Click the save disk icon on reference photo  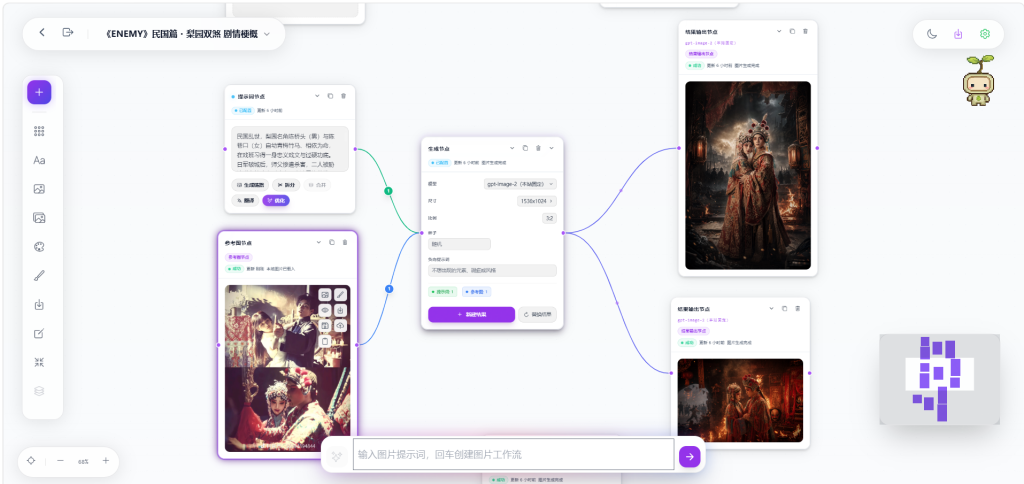coord(325,326)
